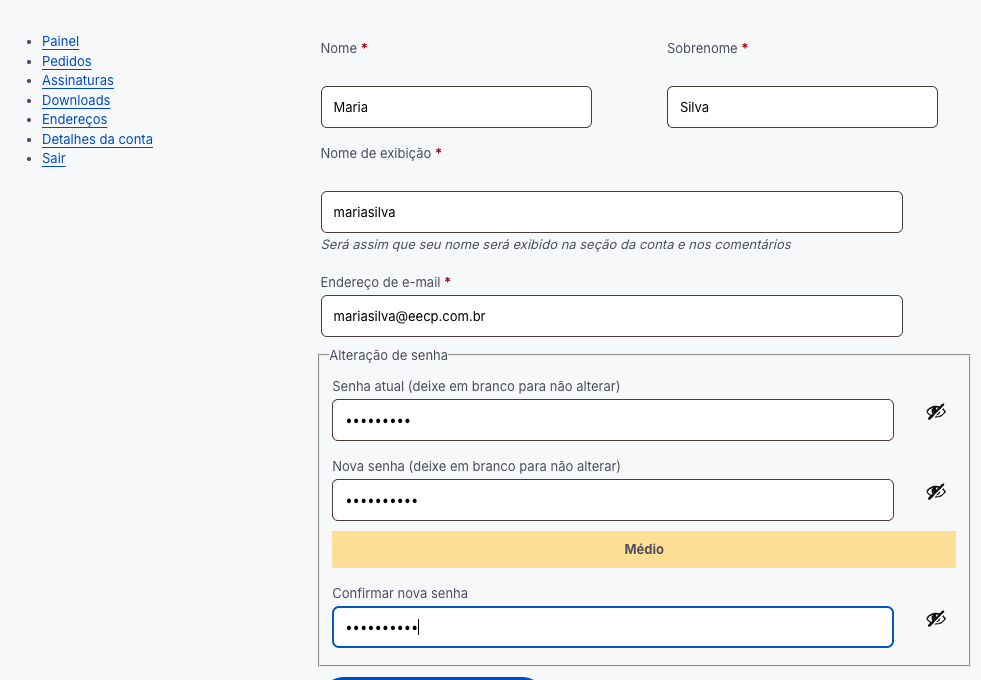
Task: Focus the Nome de exibição field
Action: 612,212
